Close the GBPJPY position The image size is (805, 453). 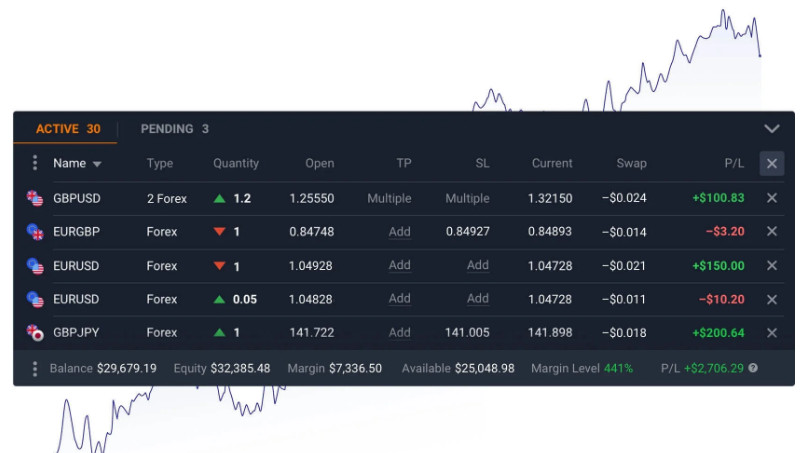point(772,333)
